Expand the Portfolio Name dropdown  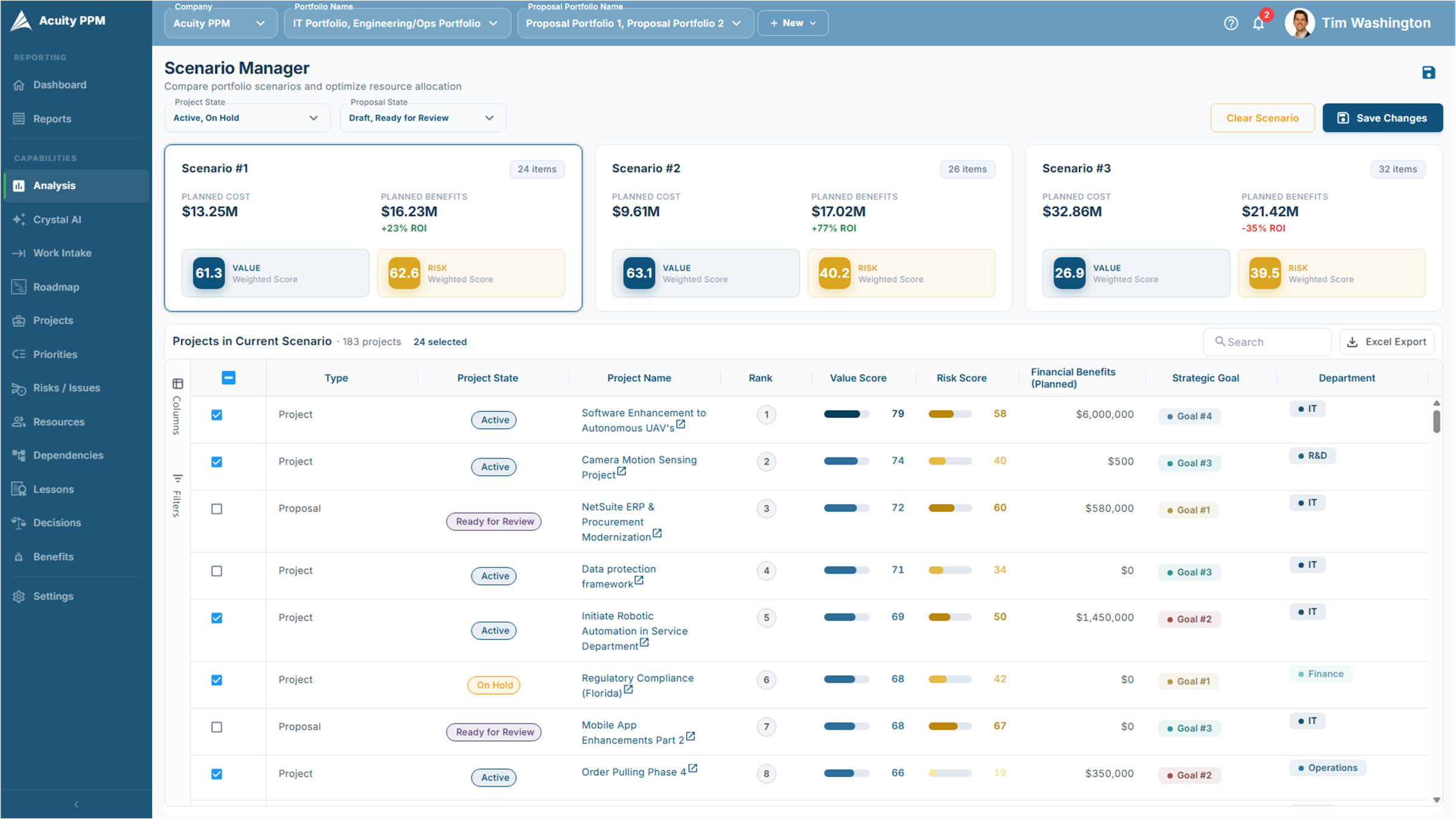click(x=397, y=23)
